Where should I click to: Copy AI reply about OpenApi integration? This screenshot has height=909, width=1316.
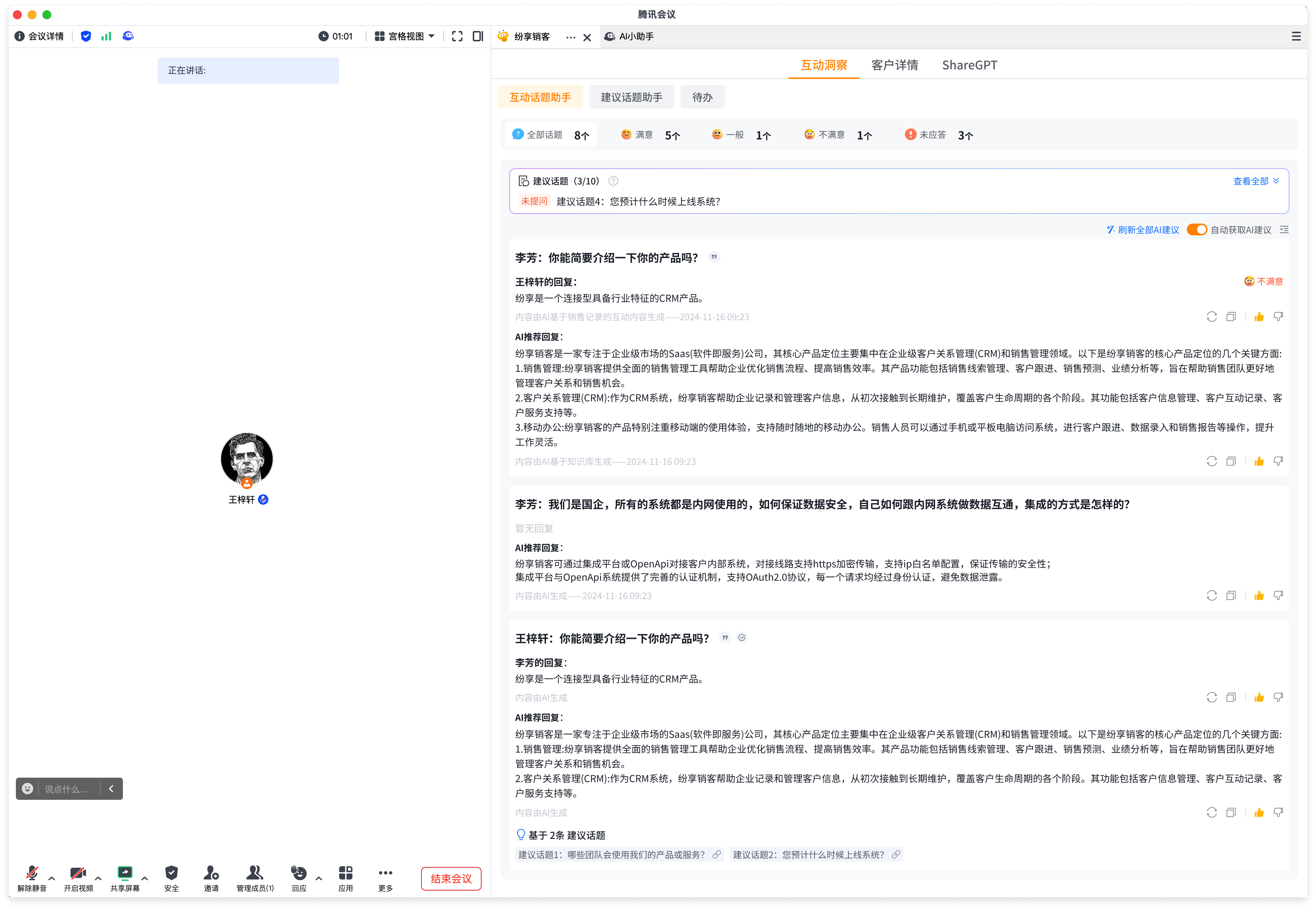click(x=1231, y=596)
